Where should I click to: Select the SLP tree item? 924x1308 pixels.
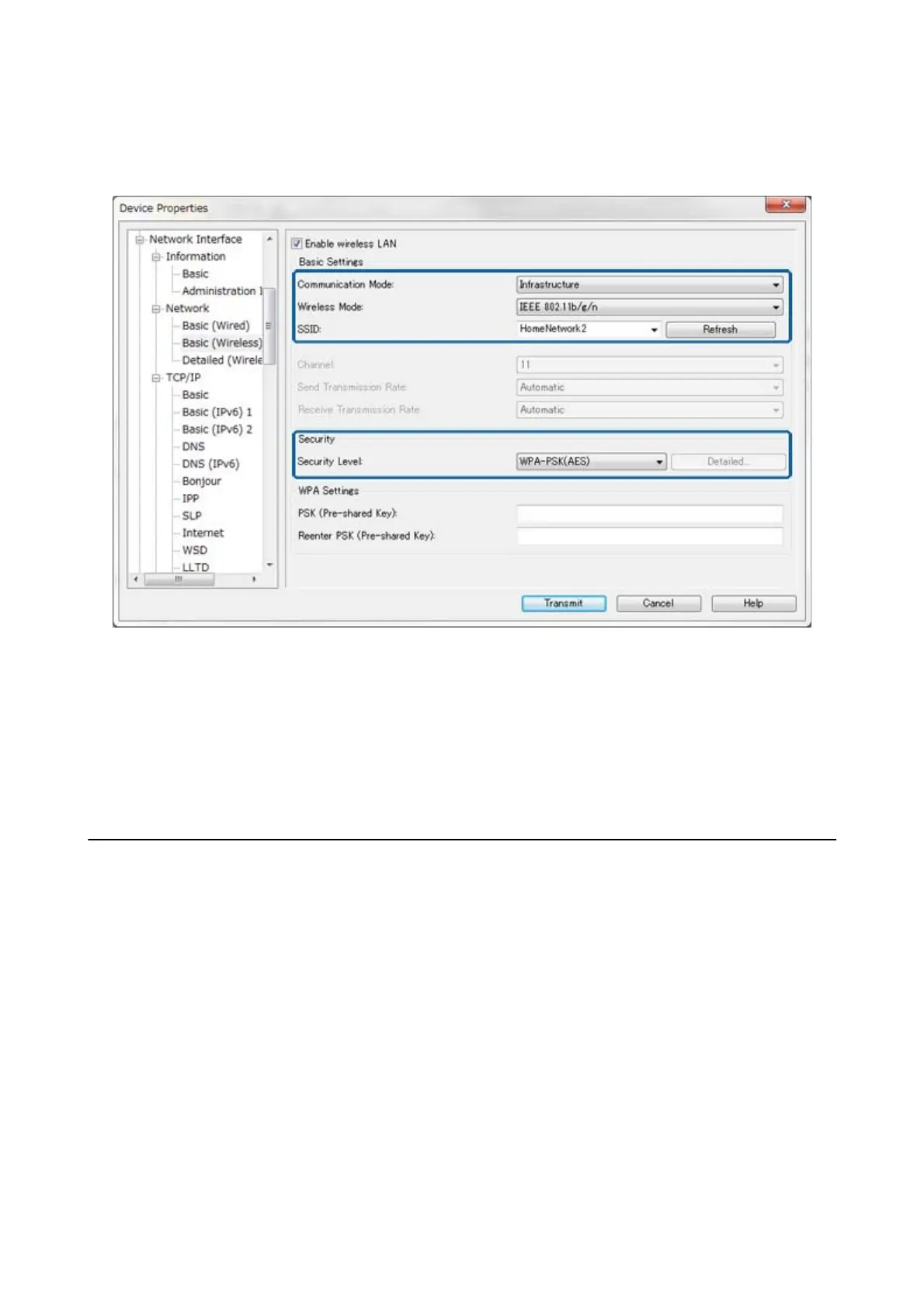(192, 516)
